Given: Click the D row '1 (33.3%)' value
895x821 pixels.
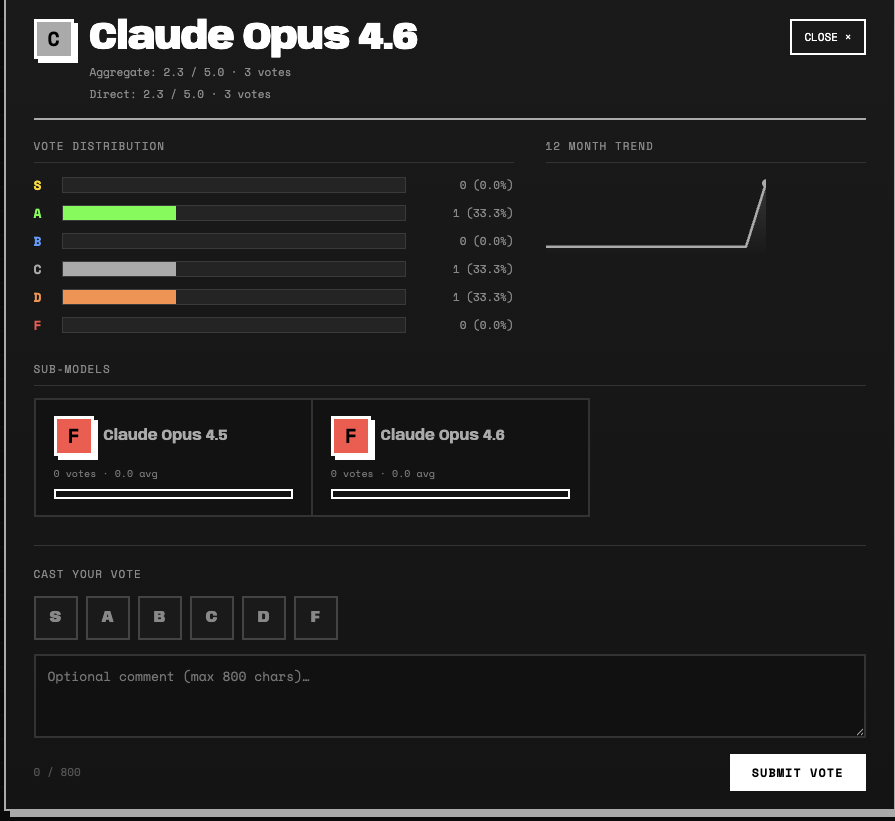Looking at the screenshot, I should click(483, 297).
